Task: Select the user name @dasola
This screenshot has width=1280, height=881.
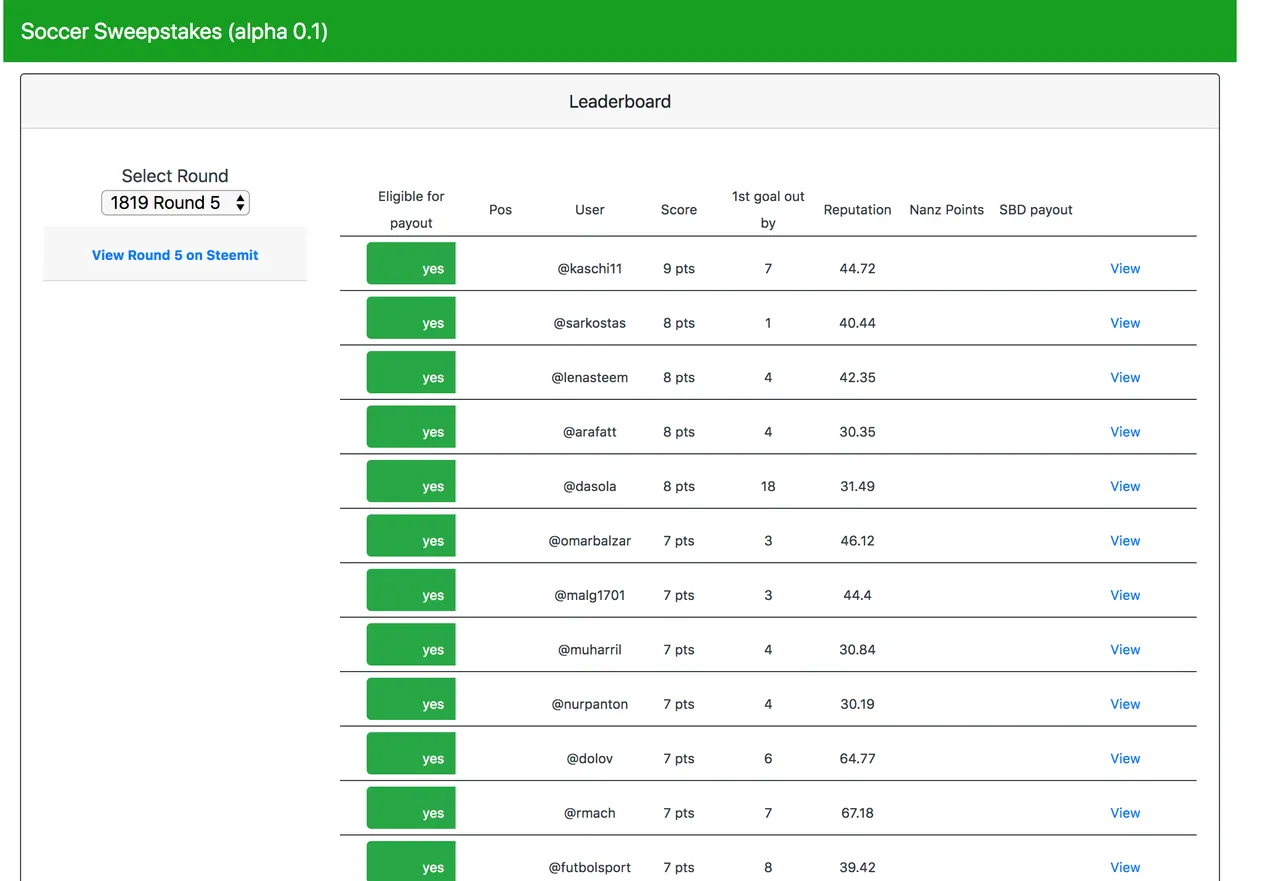Action: (x=590, y=486)
